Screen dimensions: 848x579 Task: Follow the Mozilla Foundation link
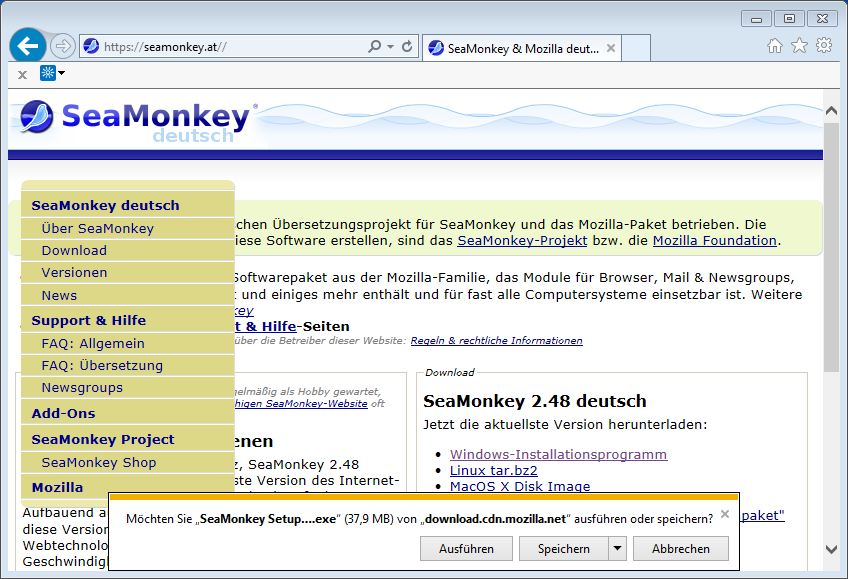[x=714, y=241]
